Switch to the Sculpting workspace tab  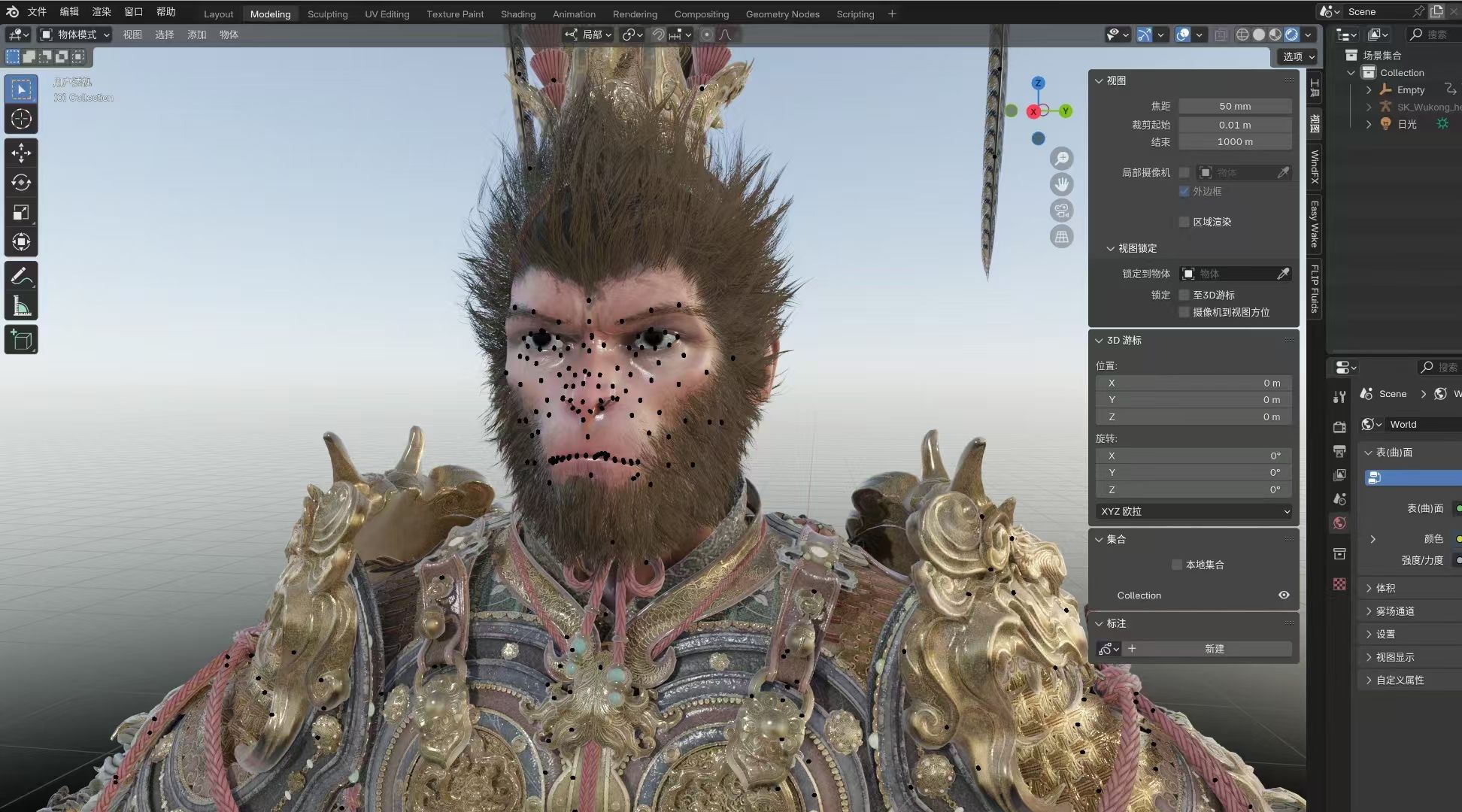327,14
